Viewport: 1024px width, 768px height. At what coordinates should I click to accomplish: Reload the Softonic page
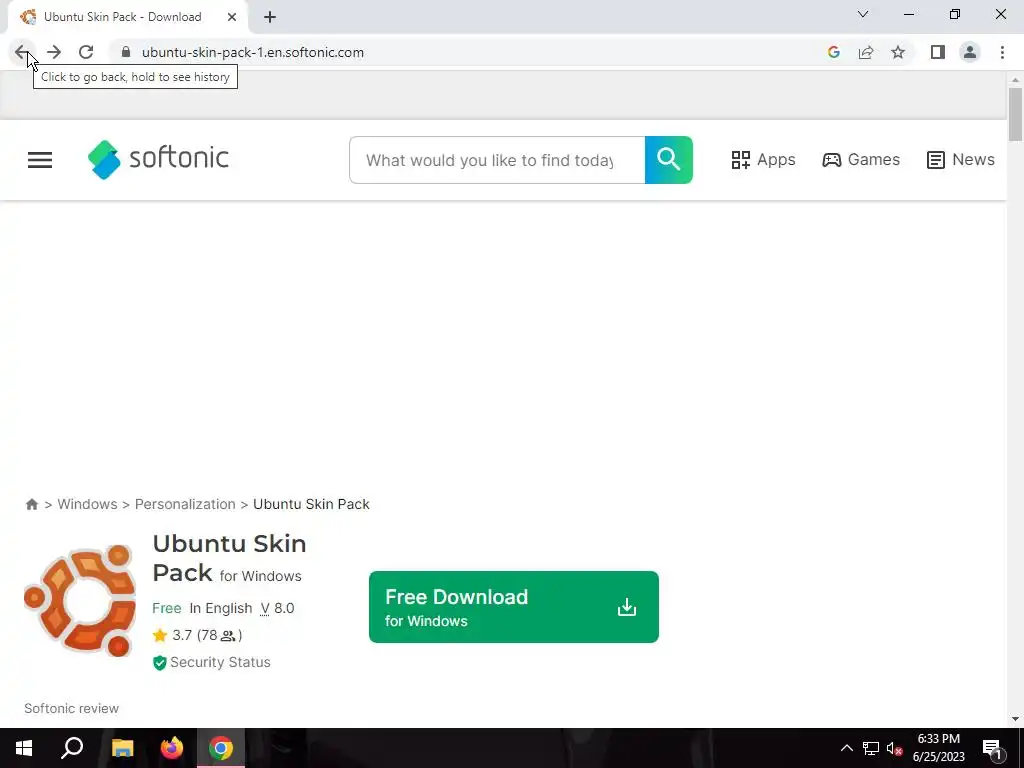coord(86,52)
